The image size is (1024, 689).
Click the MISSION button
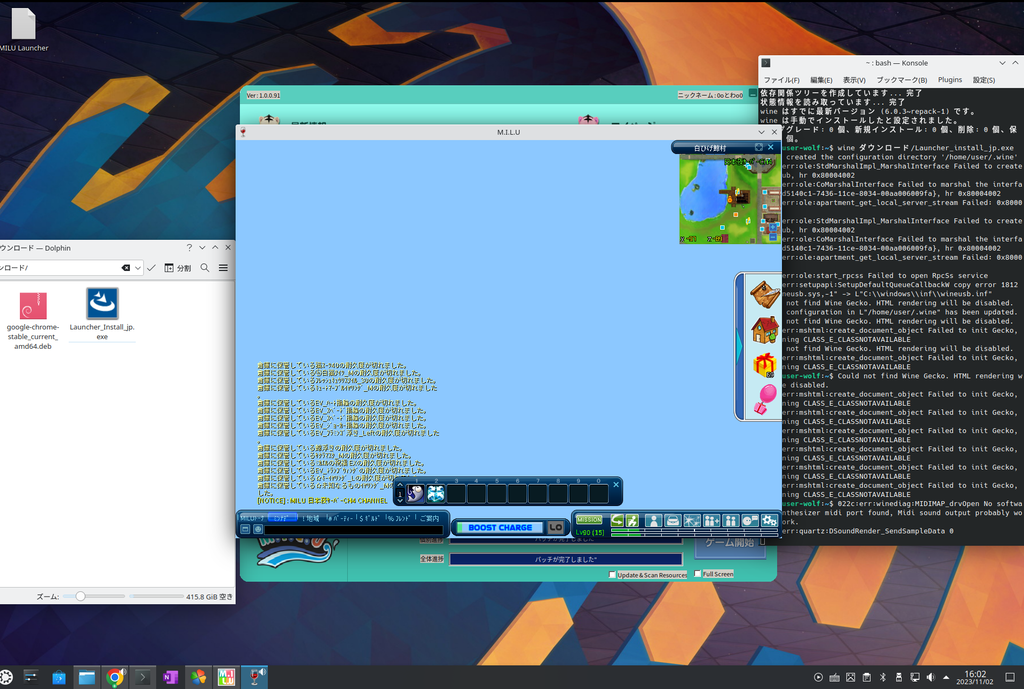coord(589,520)
